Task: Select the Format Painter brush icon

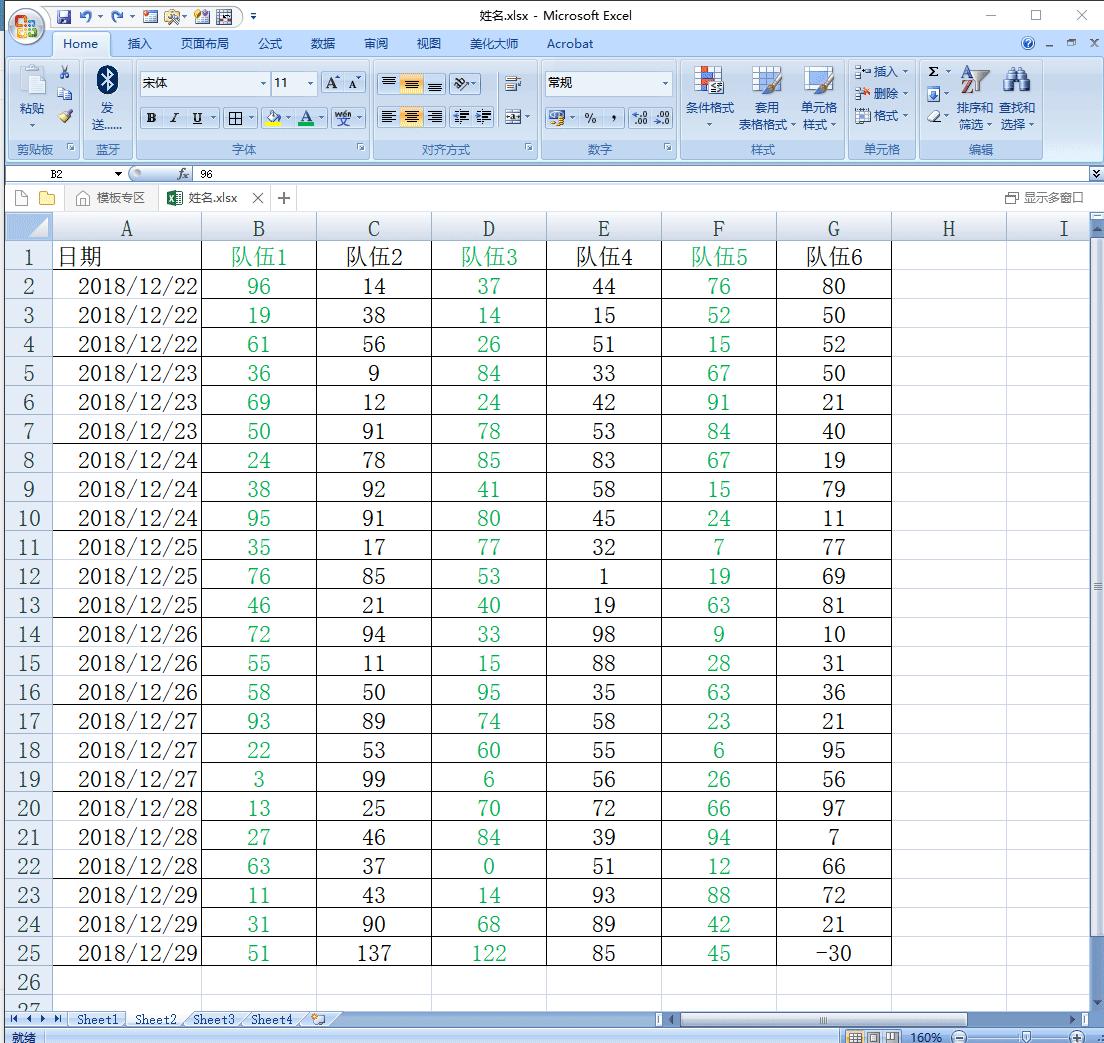Action: coord(65,117)
